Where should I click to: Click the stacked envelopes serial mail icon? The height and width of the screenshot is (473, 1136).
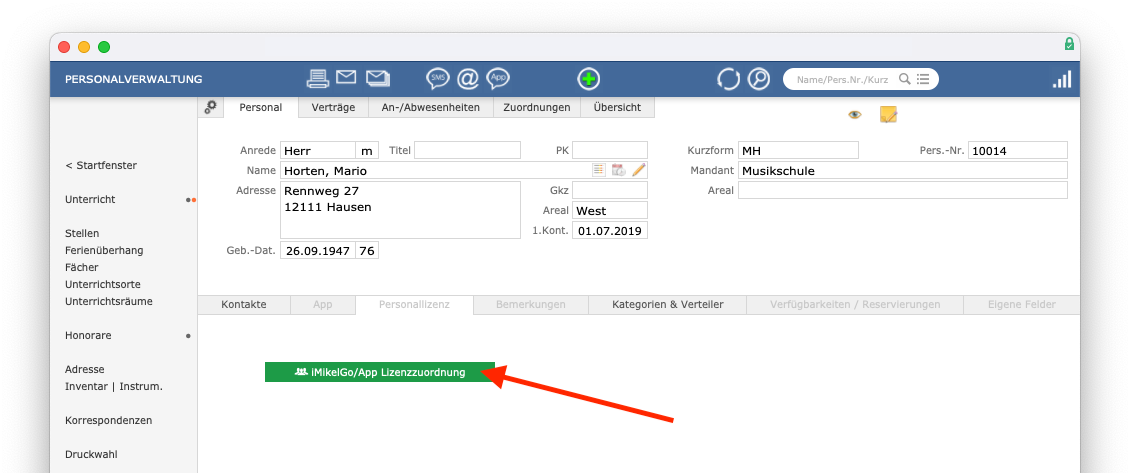(378, 78)
